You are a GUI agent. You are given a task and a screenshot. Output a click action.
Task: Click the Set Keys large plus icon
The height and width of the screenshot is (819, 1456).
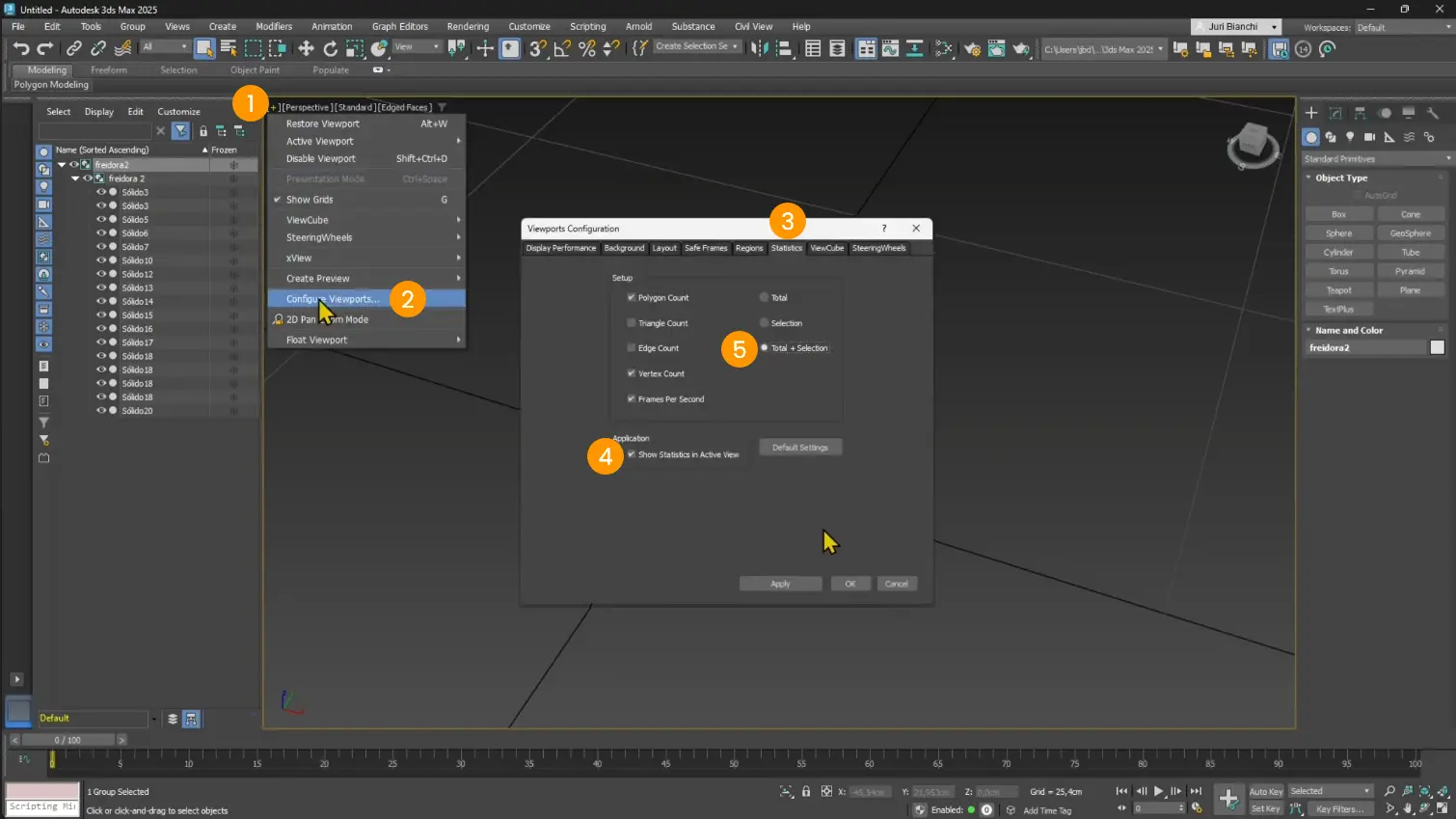pos(1228,799)
